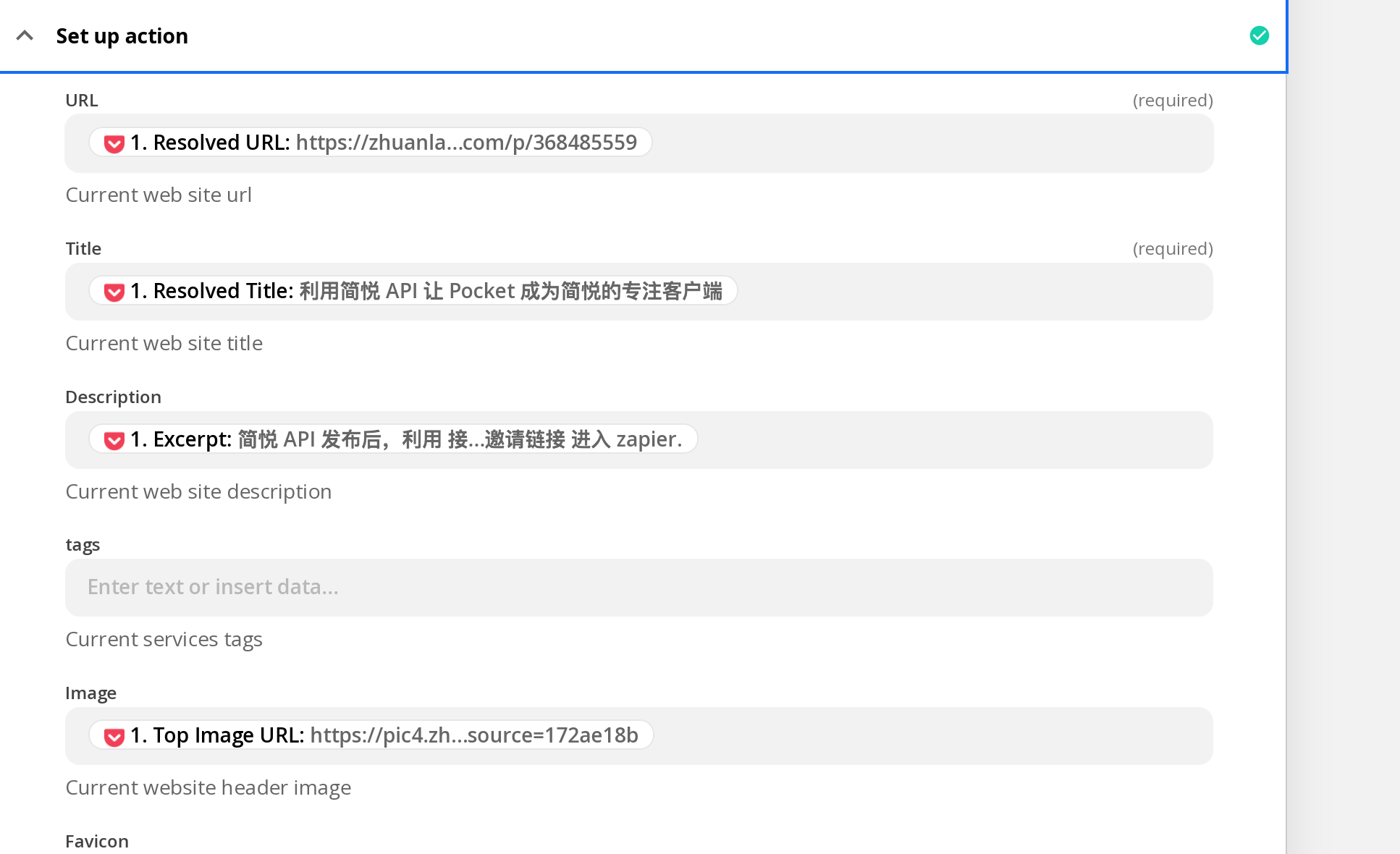Click the 'Current website header image' hint text
This screenshot has width=1400, height=854.
(x=208, y=788)
